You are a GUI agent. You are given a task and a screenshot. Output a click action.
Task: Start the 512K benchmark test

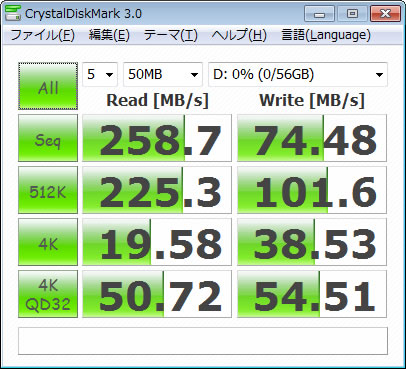(48, 190)
